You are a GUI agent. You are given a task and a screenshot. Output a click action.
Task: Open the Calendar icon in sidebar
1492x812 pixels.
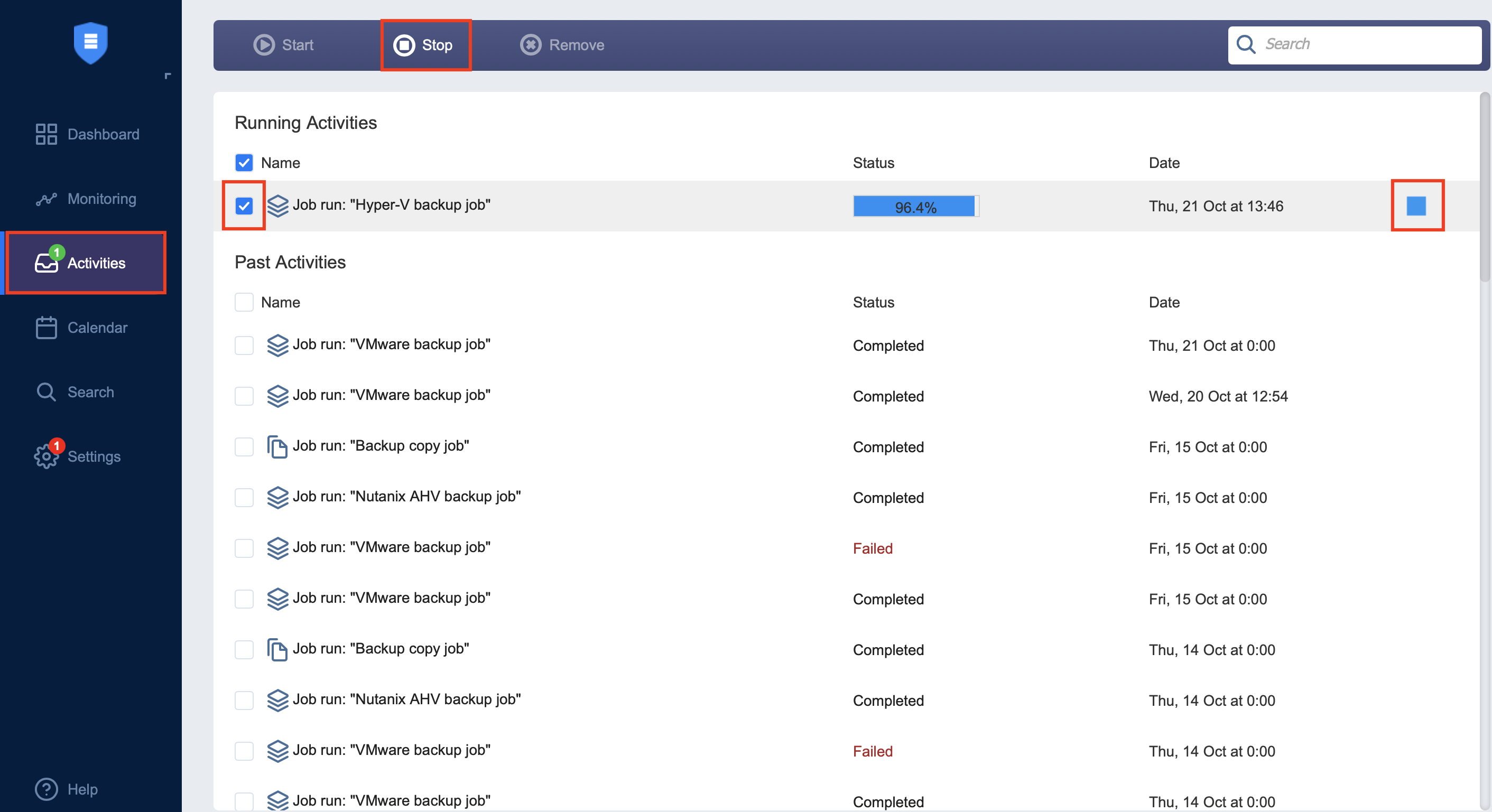pyautogui.click(x=47, y=328)
